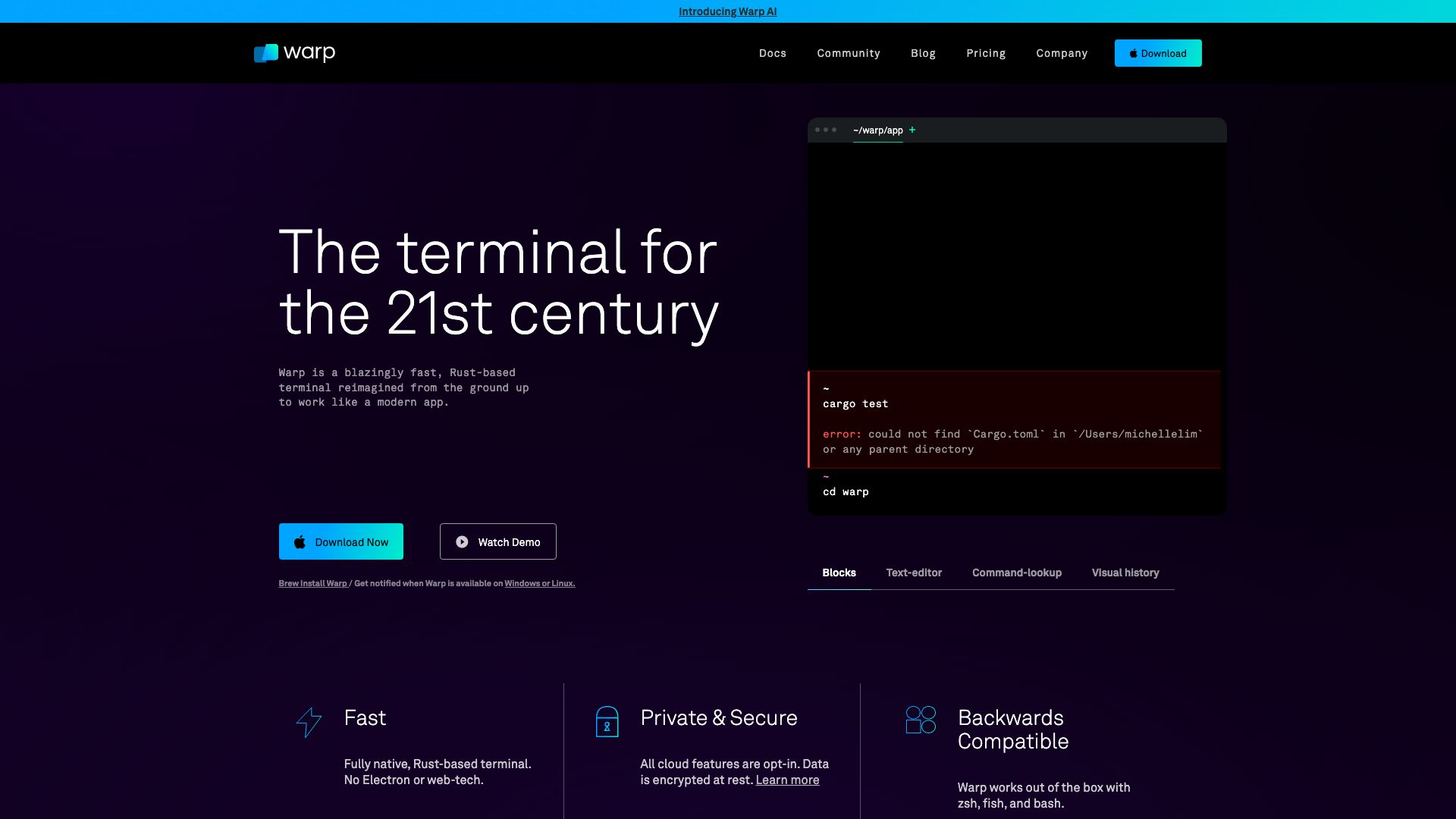
Task: Open the Windows or Linux notification link
Action: tap(539, 583)
